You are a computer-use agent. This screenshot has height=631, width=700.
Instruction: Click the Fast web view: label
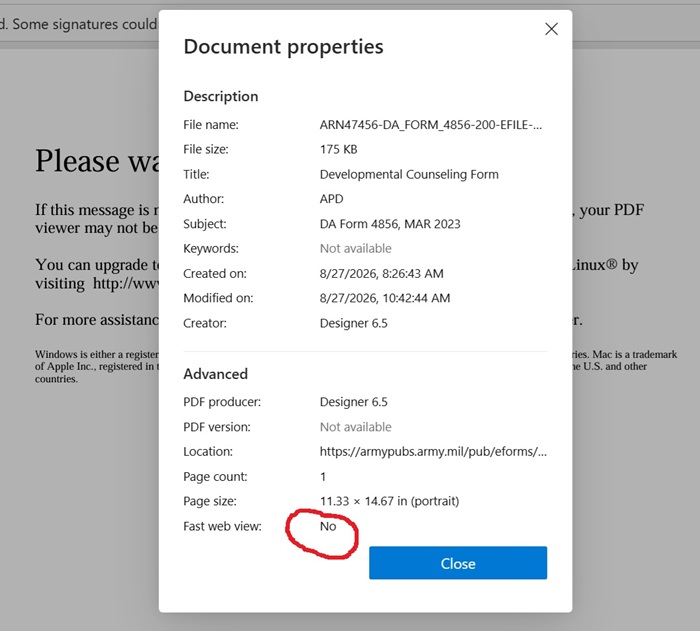pos(222,526)
